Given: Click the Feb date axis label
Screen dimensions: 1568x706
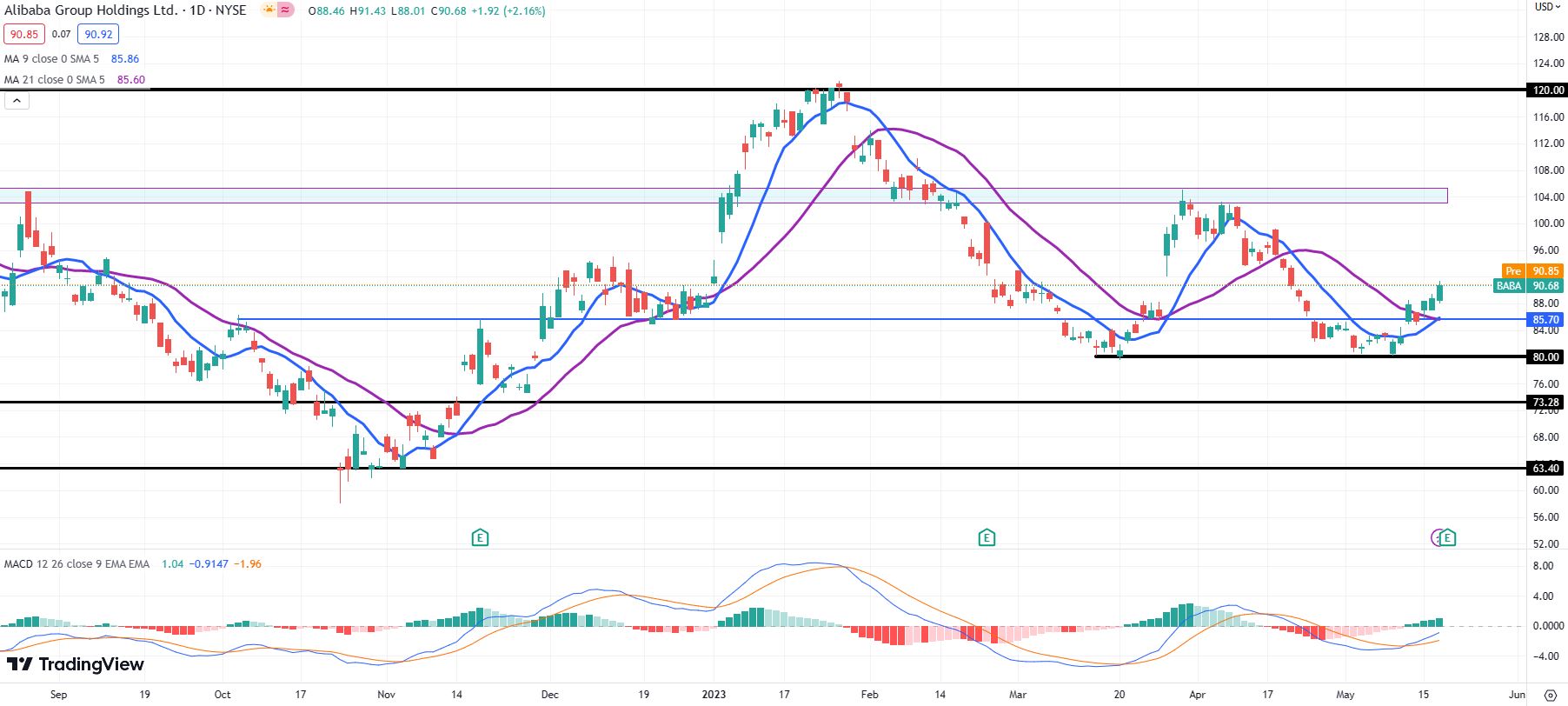Looking at the screenshot, I should (869, 695).
